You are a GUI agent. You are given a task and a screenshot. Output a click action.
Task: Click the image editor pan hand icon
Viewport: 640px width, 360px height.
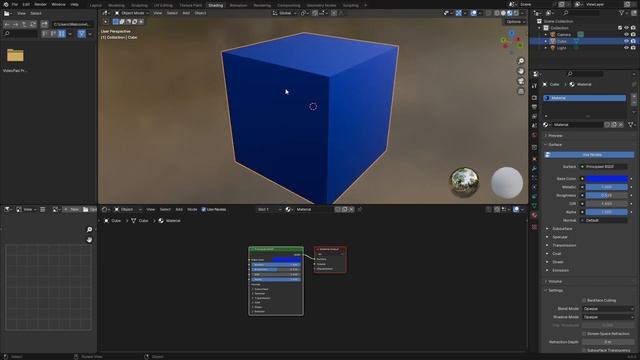pos(89,240)
